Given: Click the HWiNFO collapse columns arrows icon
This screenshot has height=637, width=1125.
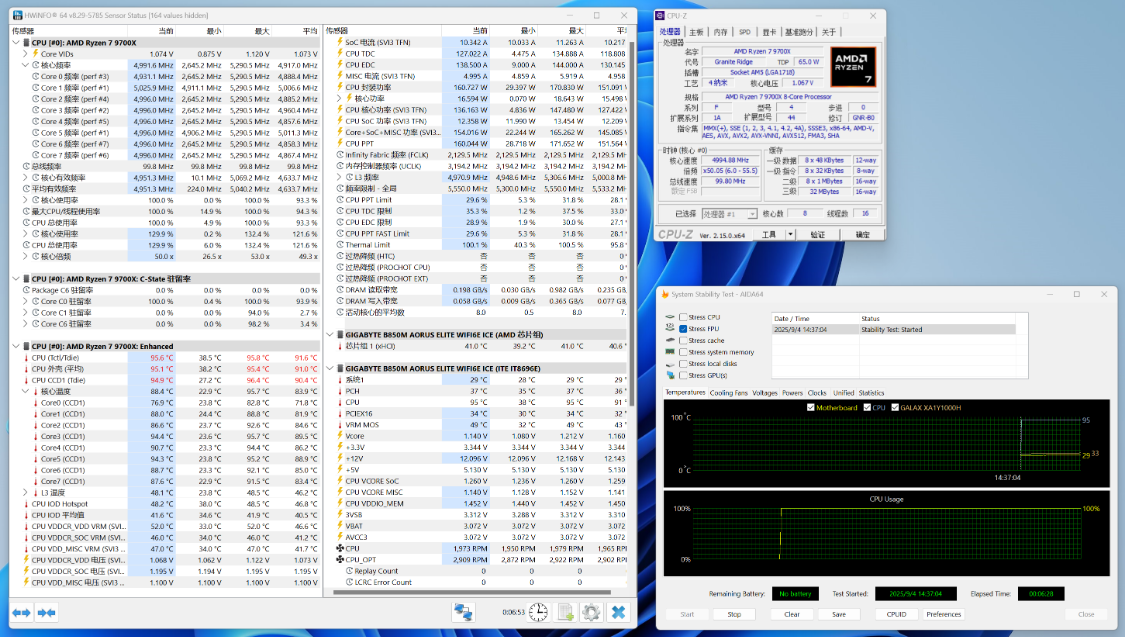Looking at the screenshot, I should point(46,612).
